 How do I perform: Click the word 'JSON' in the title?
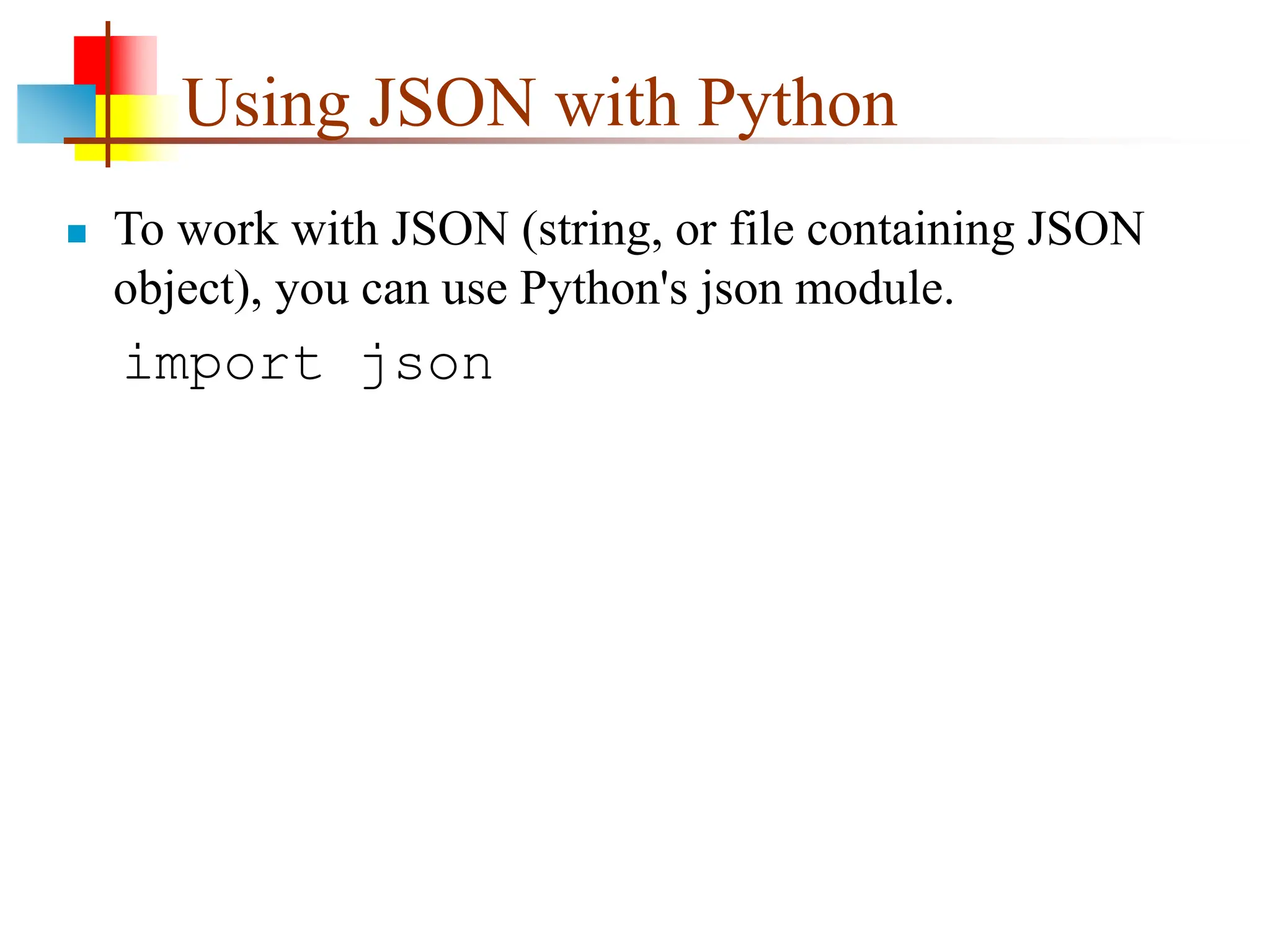451,104
